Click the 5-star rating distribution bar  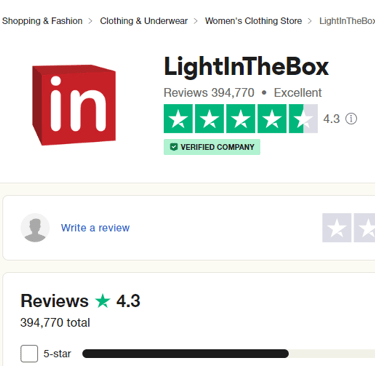pyautogui.click(x=229, y=354)
